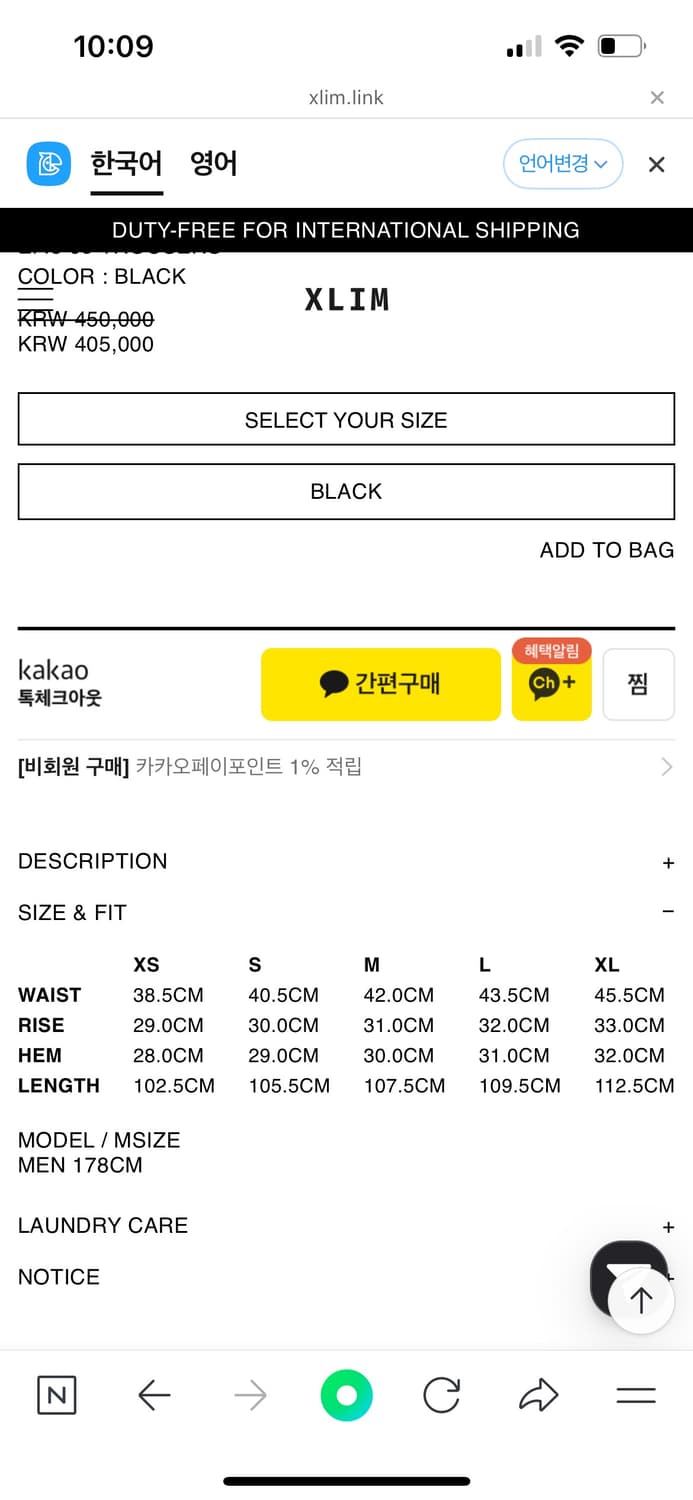
Task: Tap the scroll-to-top arrow button
Action: [x=641, y=1299]
